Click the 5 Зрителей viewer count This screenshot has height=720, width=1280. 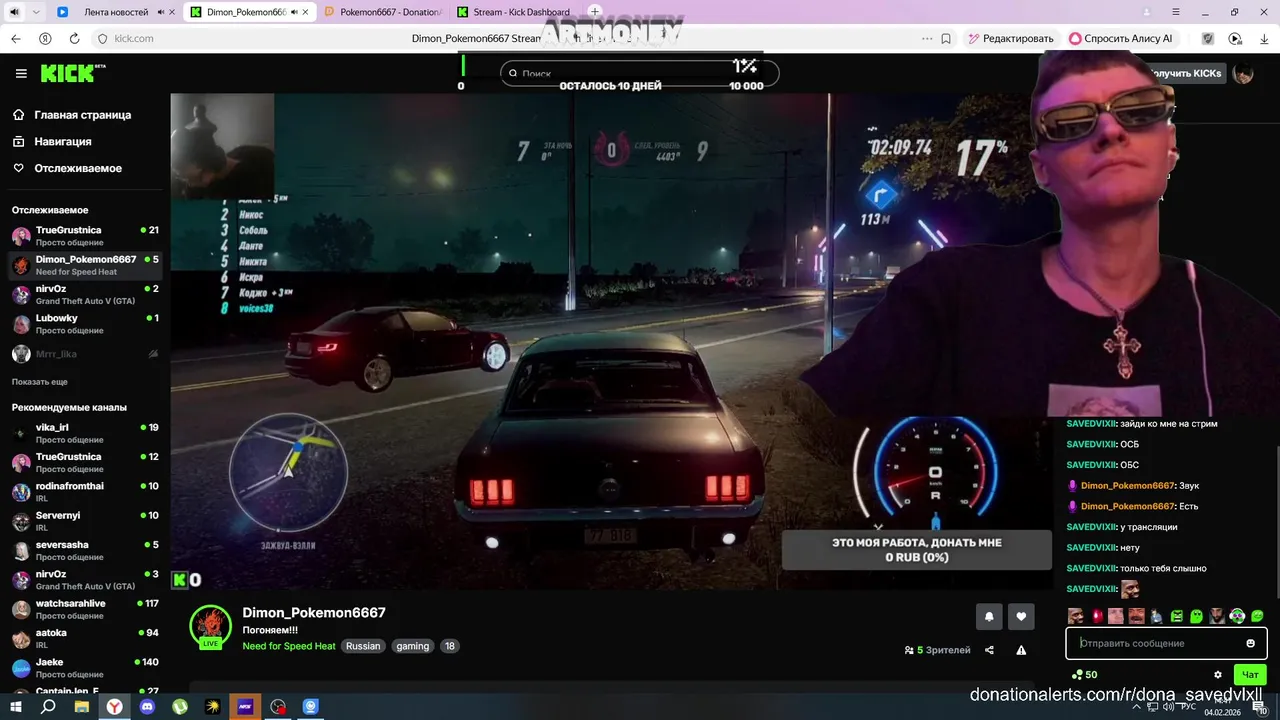pos(937,650)
